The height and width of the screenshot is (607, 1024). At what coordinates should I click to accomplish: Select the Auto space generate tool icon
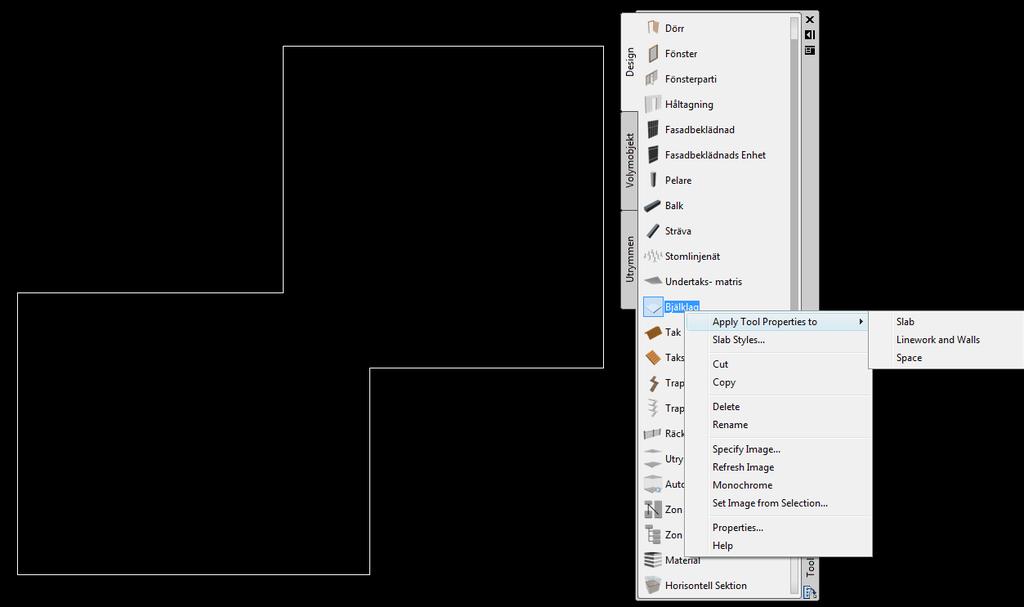tap(652, 484)
